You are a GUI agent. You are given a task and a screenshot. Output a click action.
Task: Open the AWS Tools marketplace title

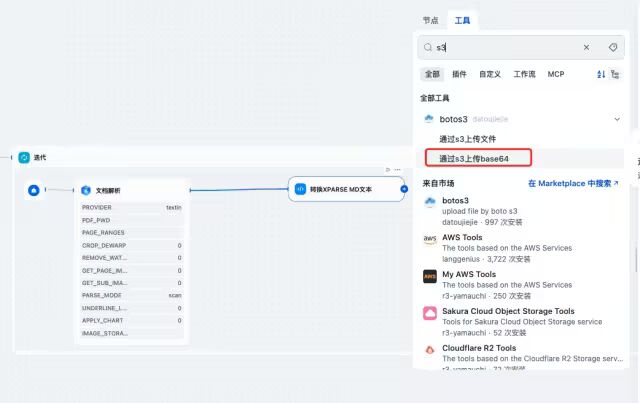(x=462, y=237)
